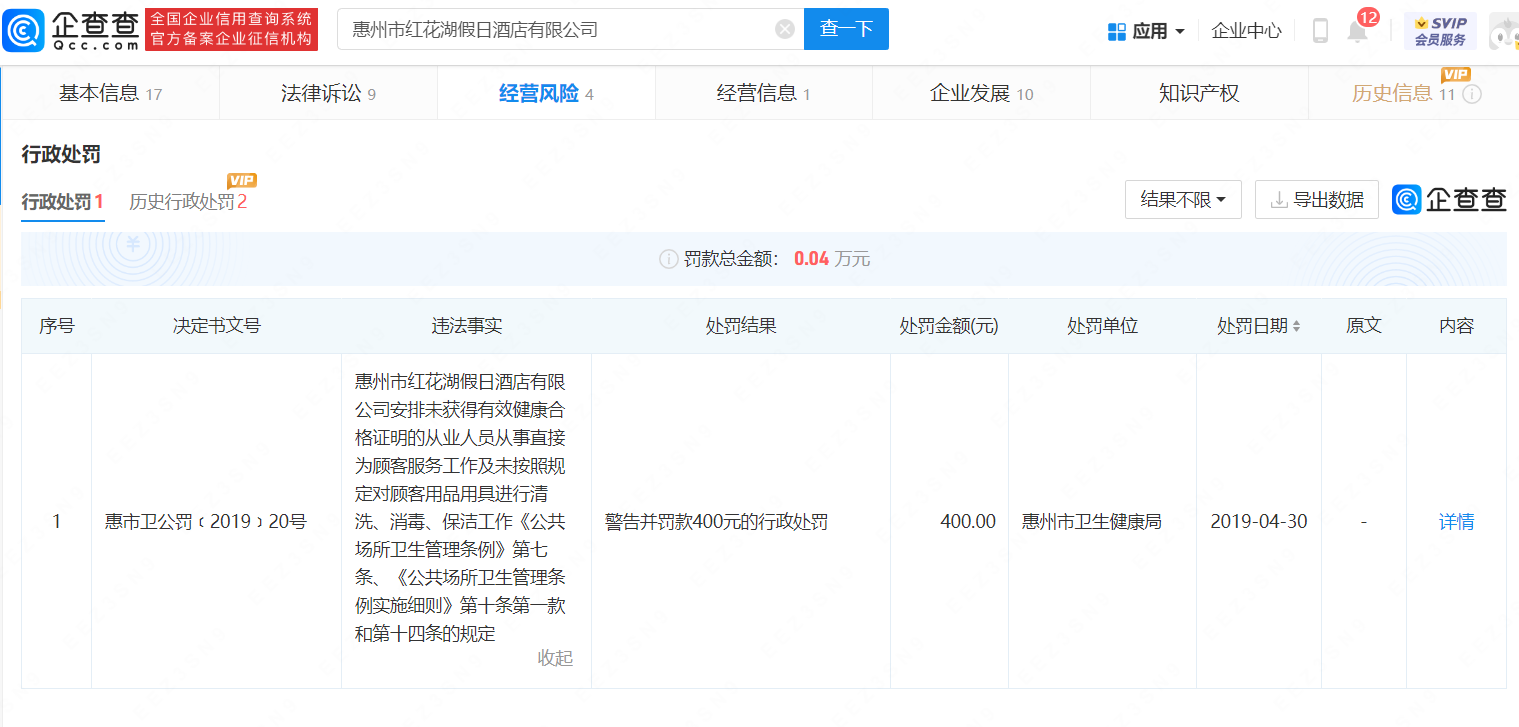
Task: Collapse violation text with 收起
Action: [x=555, y=657]
